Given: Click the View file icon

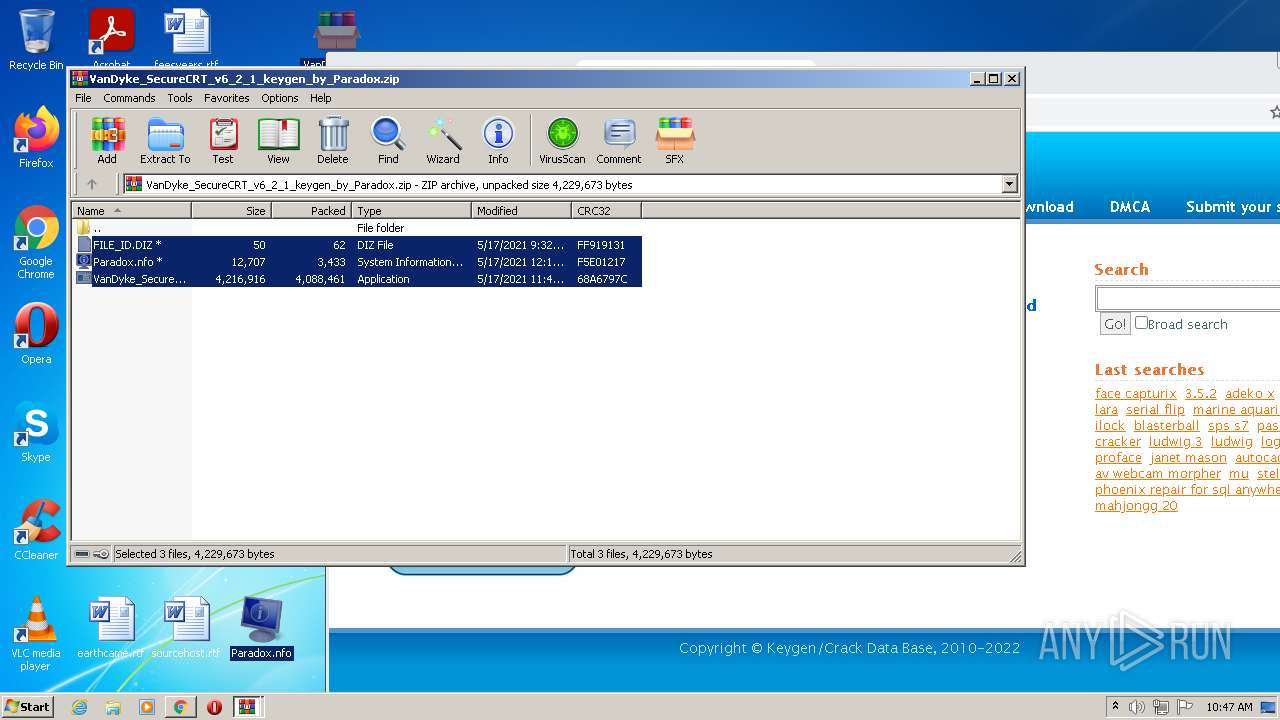Looking at the screenshot, I should (x=278, y=140).
